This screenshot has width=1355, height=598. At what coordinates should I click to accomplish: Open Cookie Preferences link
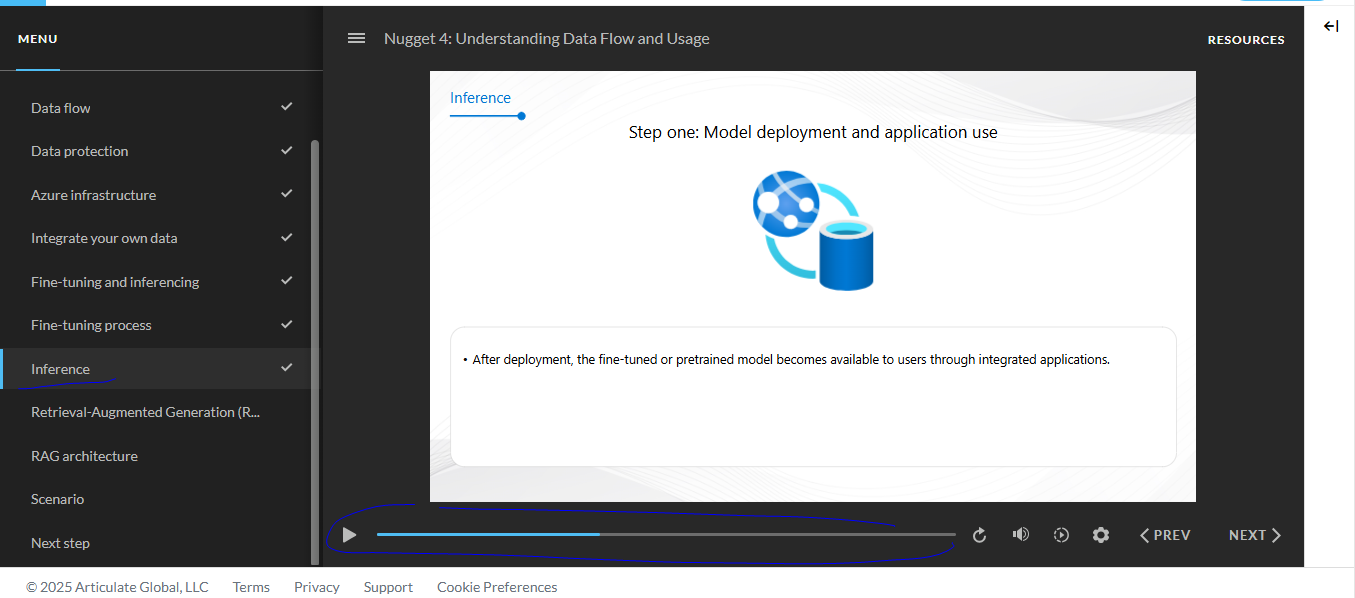tap(497, 587)
